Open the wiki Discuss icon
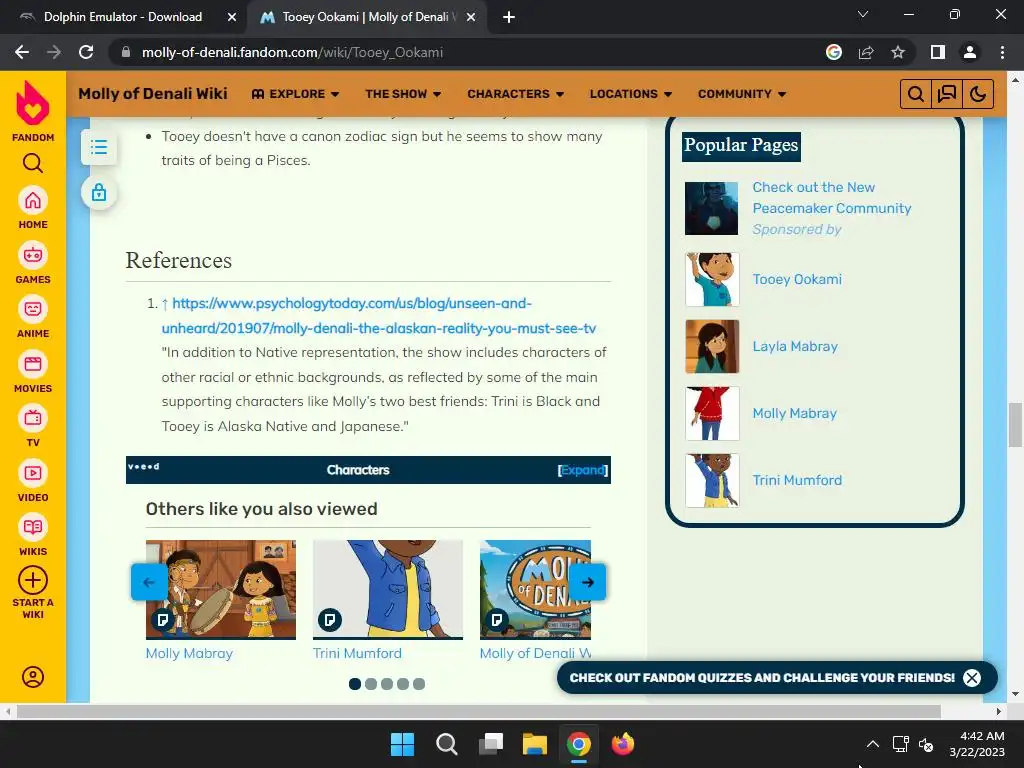The image size is (1024, 768). 946,94
